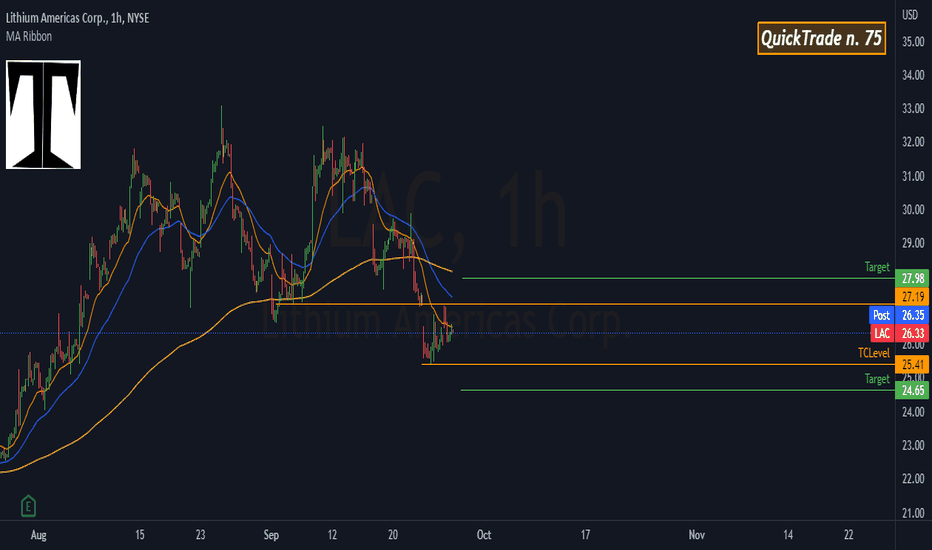This screenshot has width=932, height=550.
Task: Click the lower green Target text label
Action: point(877,379)
